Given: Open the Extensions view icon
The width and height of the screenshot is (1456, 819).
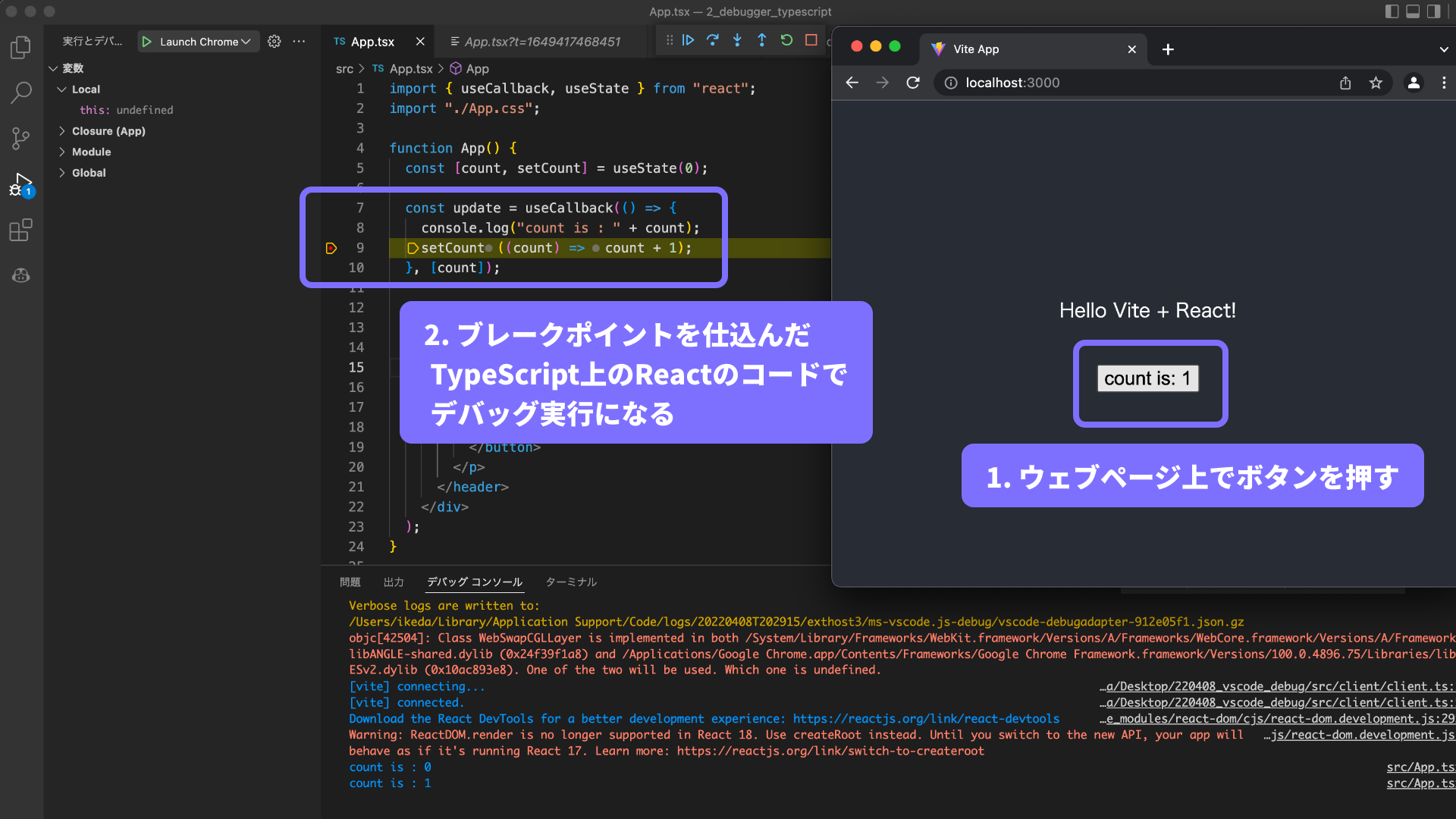Looking at the screenshot, I should pos(20,230).
